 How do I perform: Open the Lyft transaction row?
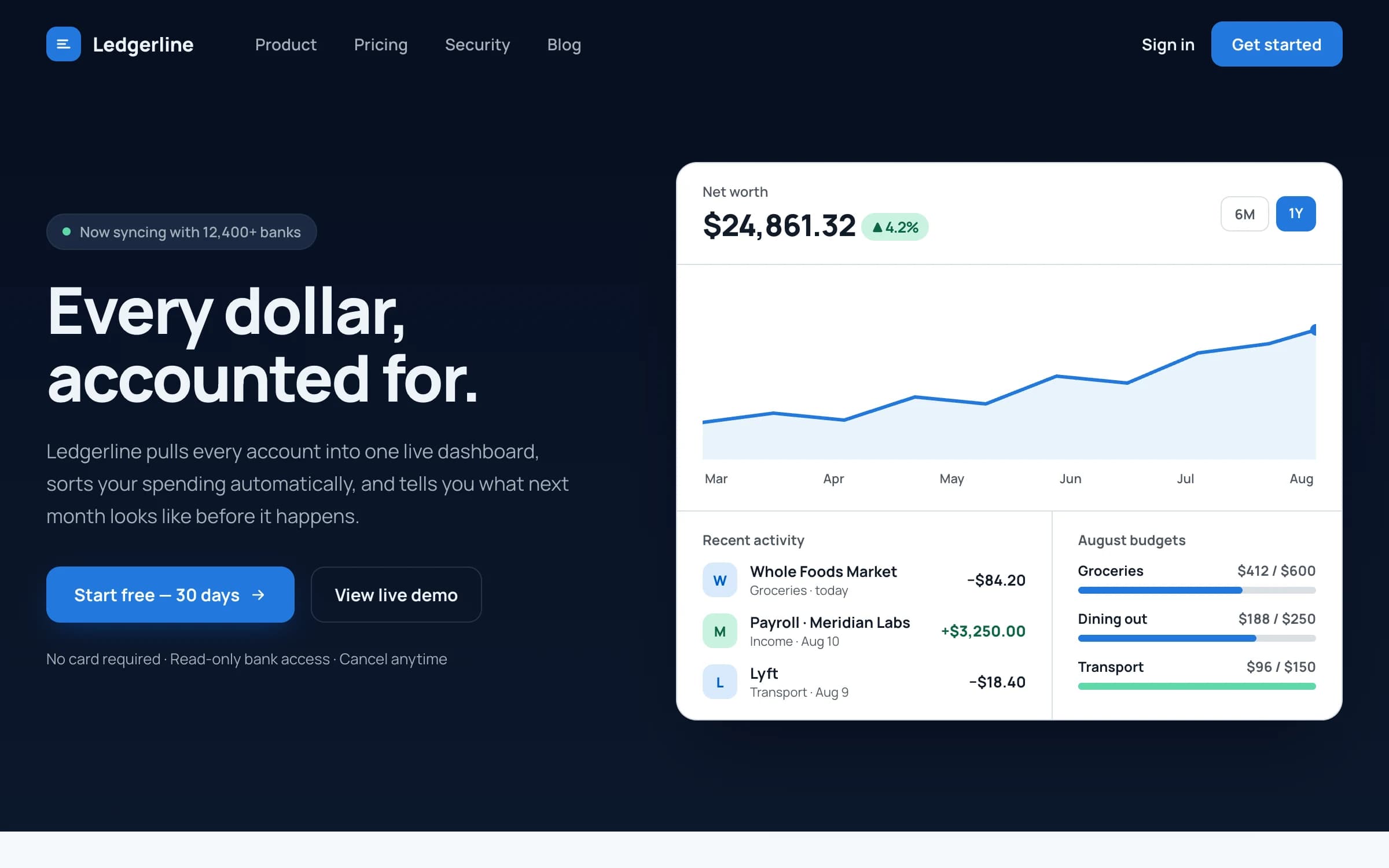click(864, 682)
